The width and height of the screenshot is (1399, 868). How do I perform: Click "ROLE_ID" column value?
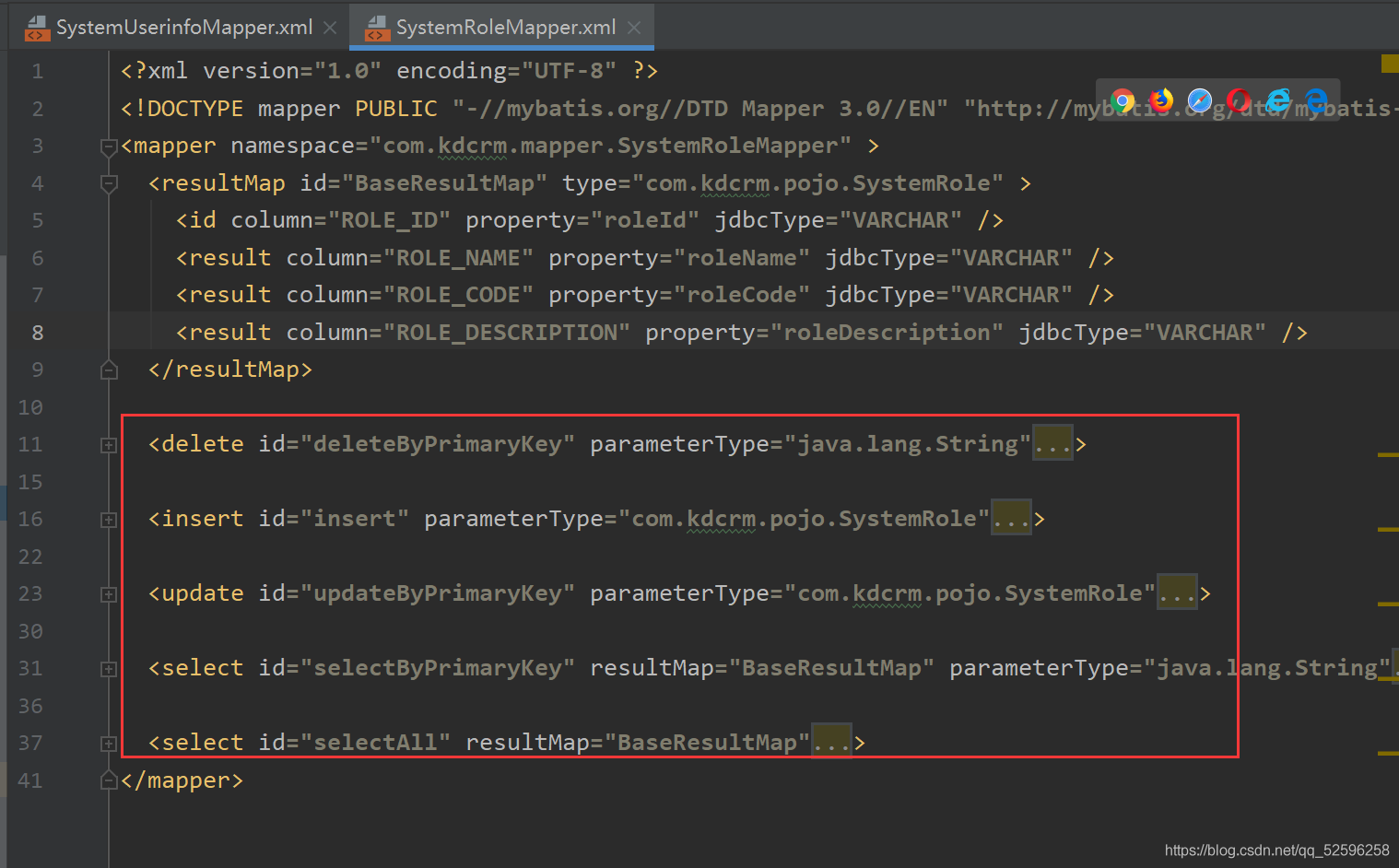[389, 220]
